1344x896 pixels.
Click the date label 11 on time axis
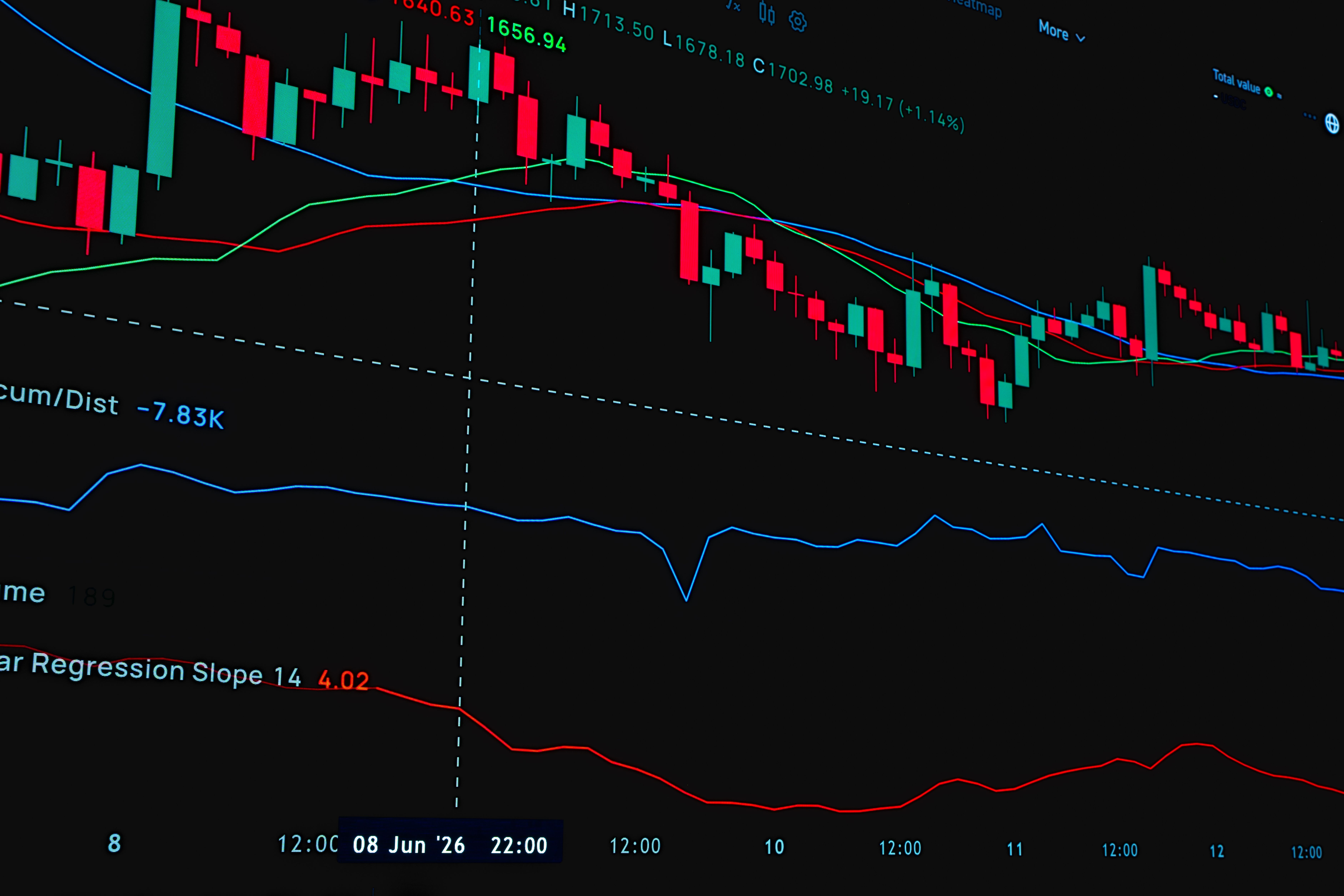[1015, 849]
